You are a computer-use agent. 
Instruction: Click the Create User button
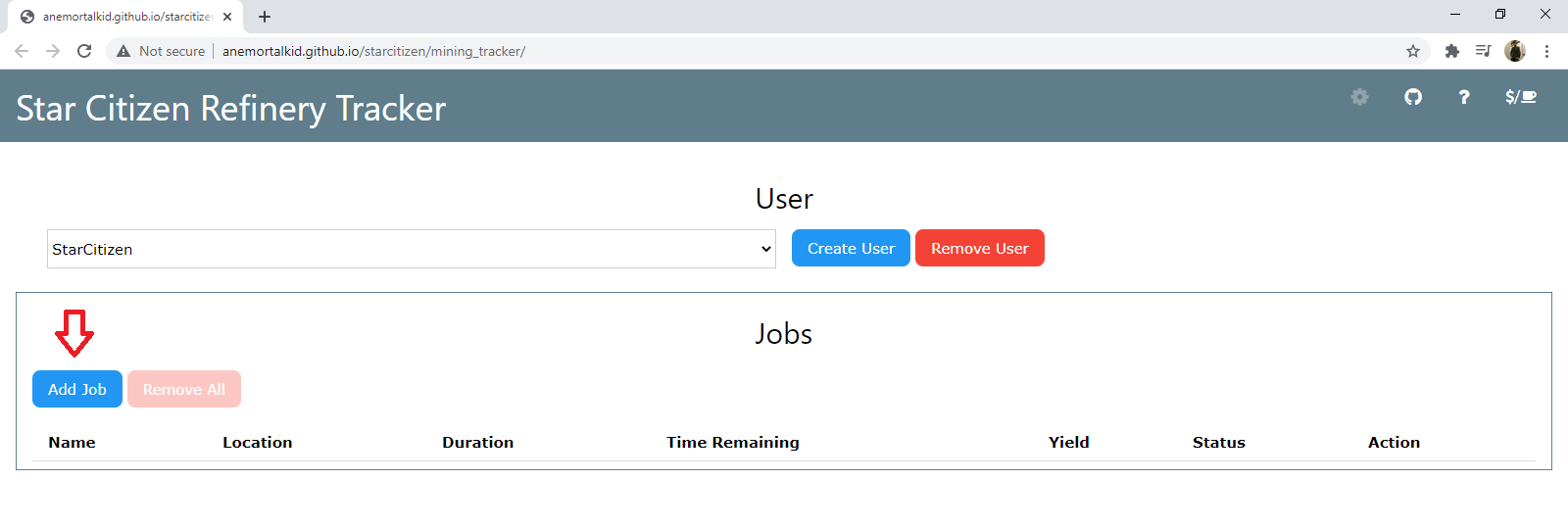(851, 248)
